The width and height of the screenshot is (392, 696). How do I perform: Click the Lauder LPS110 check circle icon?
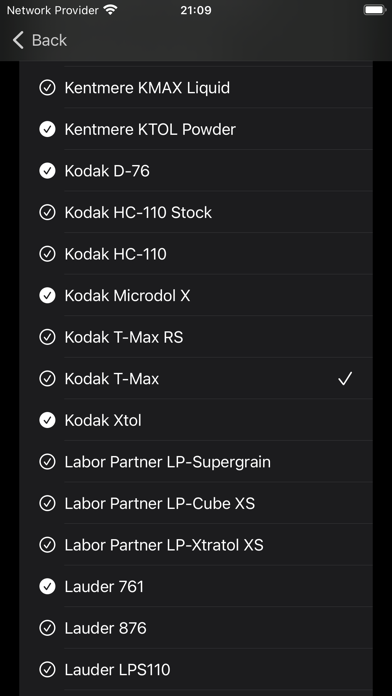[47, 670]
